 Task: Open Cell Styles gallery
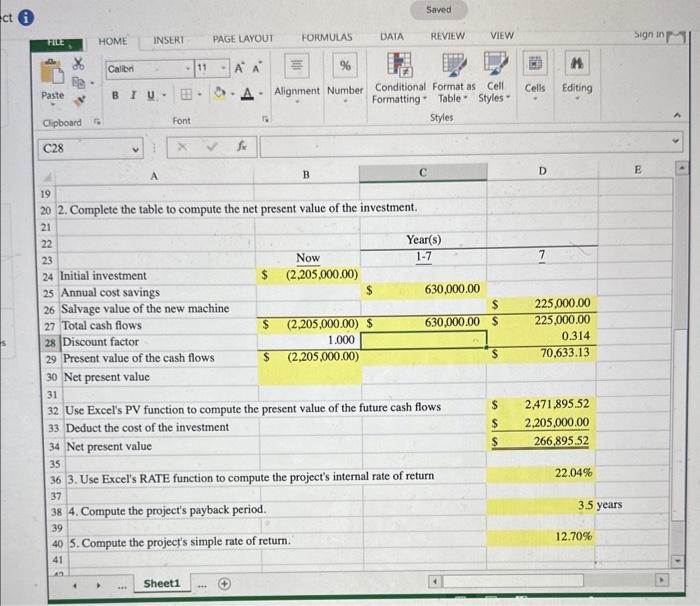click(495, 77)
